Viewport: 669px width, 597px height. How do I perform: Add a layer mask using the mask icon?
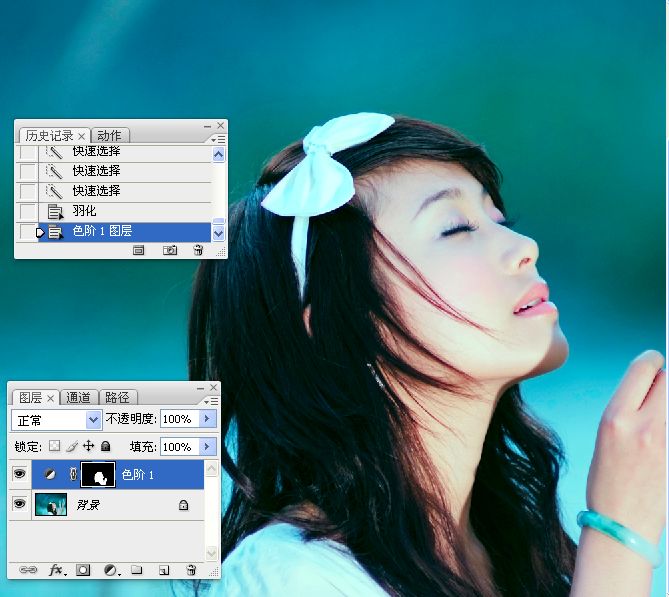point(84,570)
